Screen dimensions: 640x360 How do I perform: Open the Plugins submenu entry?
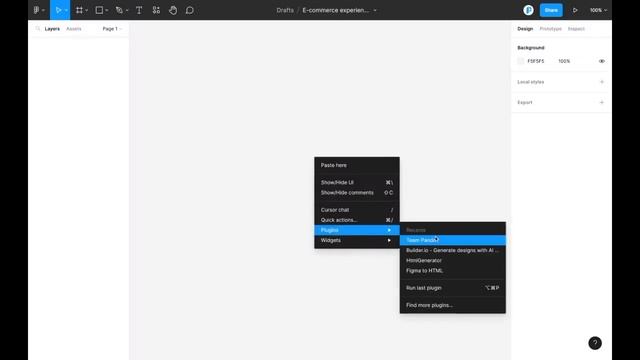pos(357,230)
